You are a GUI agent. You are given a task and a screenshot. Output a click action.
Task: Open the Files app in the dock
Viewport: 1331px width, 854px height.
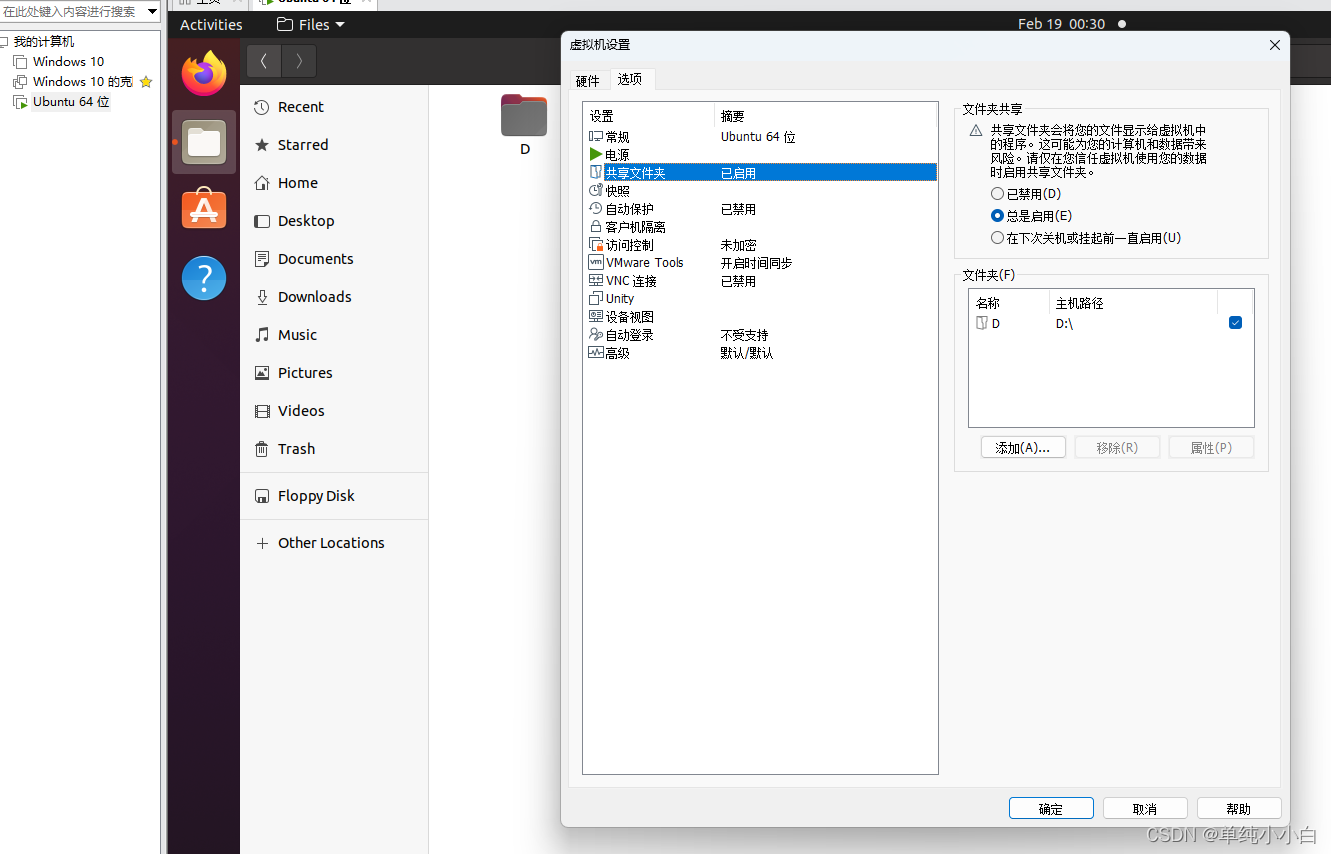(204, 142)
